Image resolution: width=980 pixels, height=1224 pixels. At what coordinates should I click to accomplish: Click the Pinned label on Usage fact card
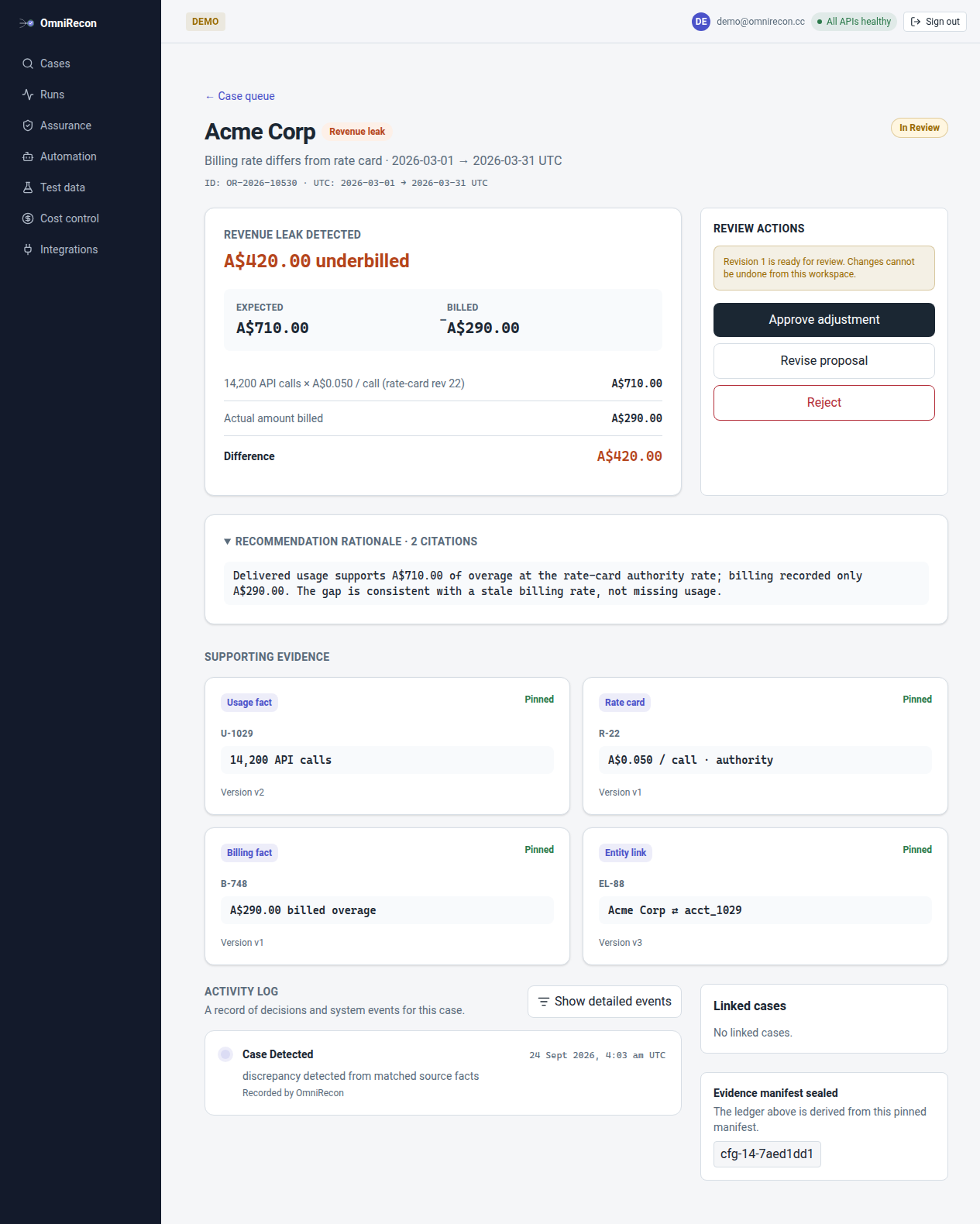click(539, 700)
